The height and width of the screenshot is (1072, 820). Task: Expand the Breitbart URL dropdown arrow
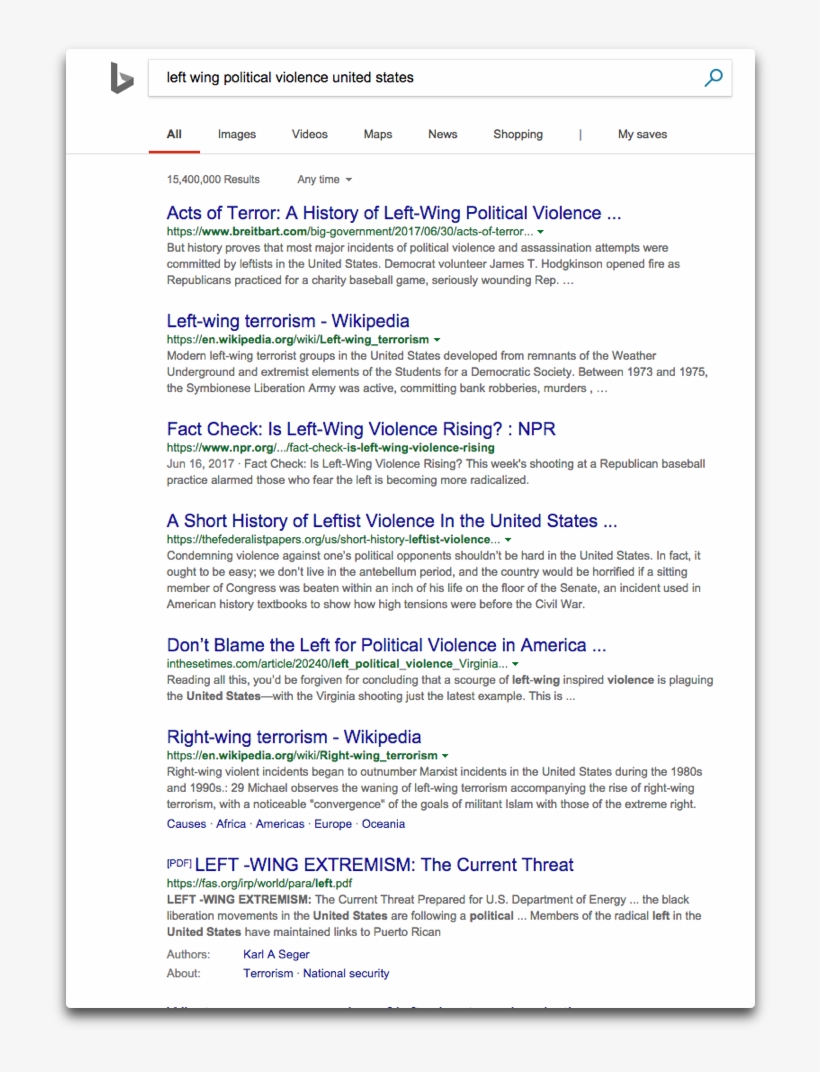coord(540,232)
